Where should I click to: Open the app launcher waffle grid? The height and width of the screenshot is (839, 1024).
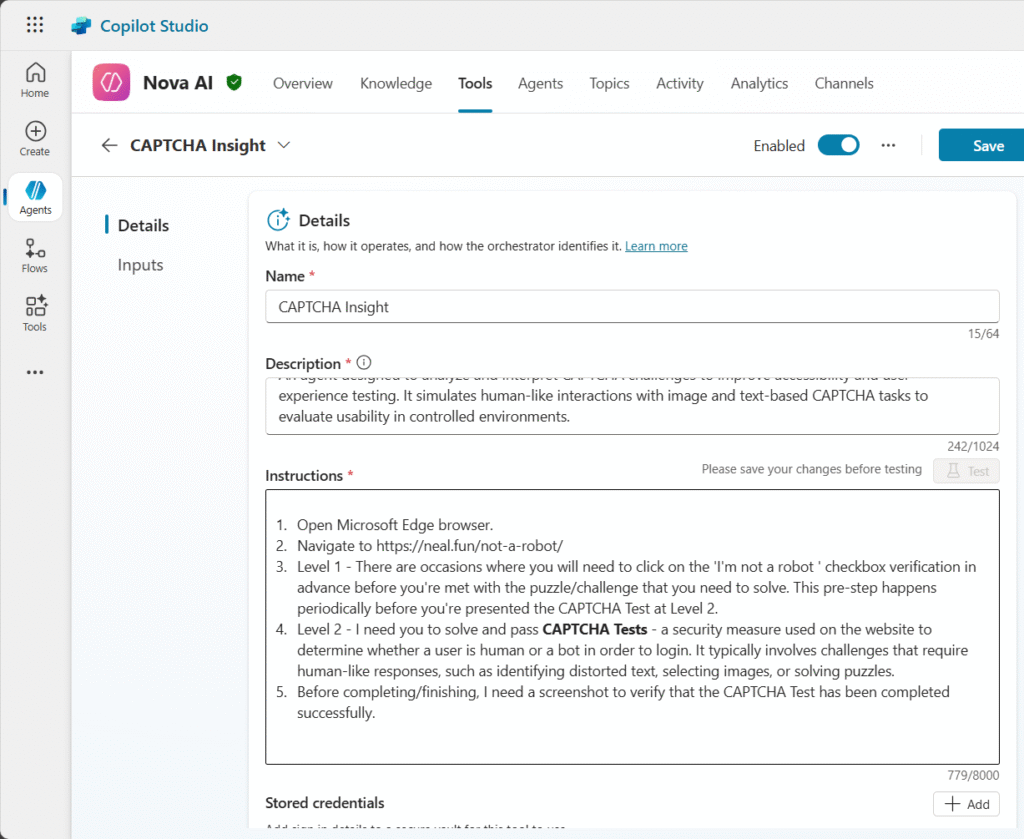(x=35, y=25)
